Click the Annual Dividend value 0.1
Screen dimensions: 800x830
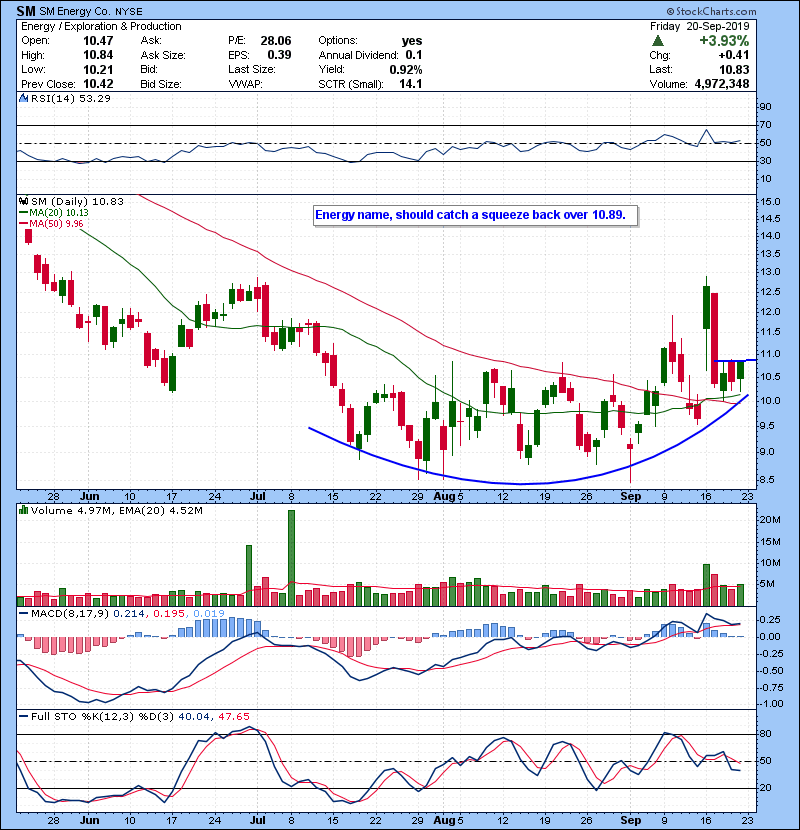click(x=414, y=55)
